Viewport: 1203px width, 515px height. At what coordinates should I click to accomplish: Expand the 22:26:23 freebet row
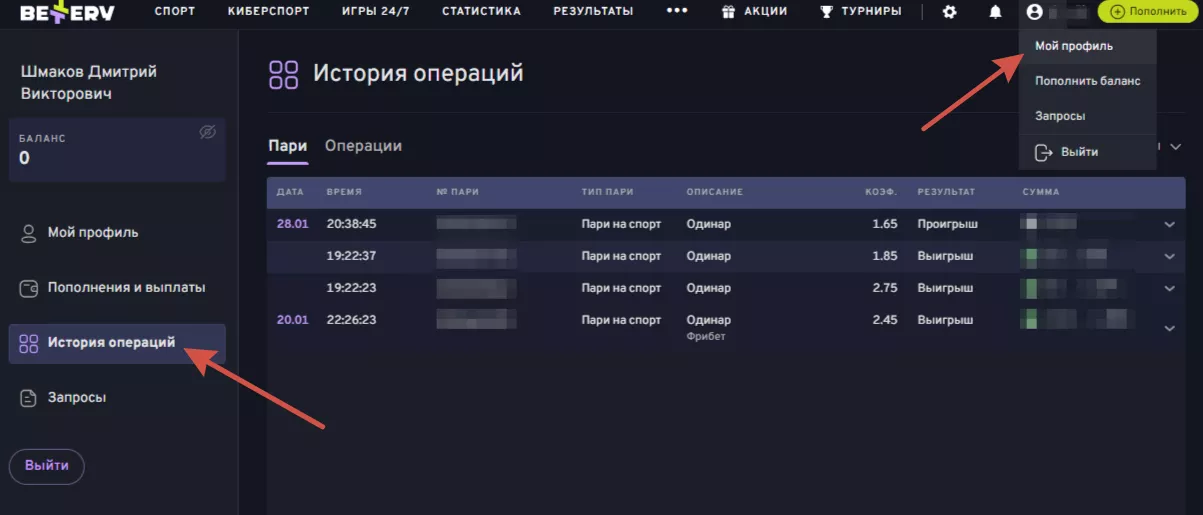(1169, 328)
